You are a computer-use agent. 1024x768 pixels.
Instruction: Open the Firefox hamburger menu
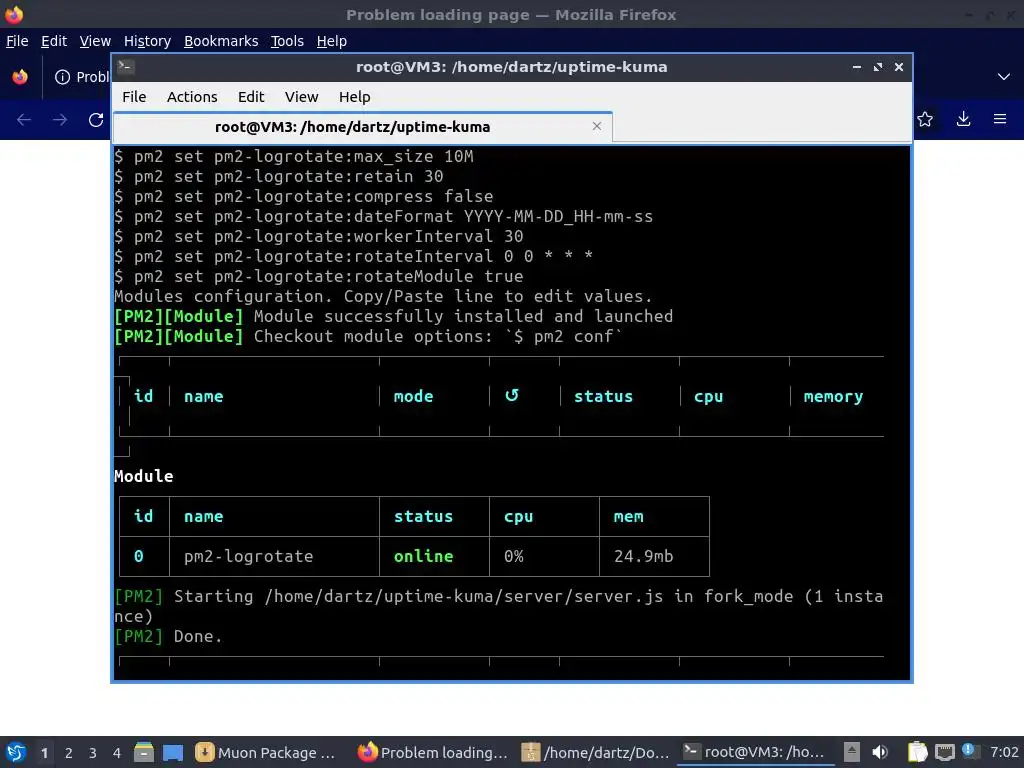(1000, 119)
